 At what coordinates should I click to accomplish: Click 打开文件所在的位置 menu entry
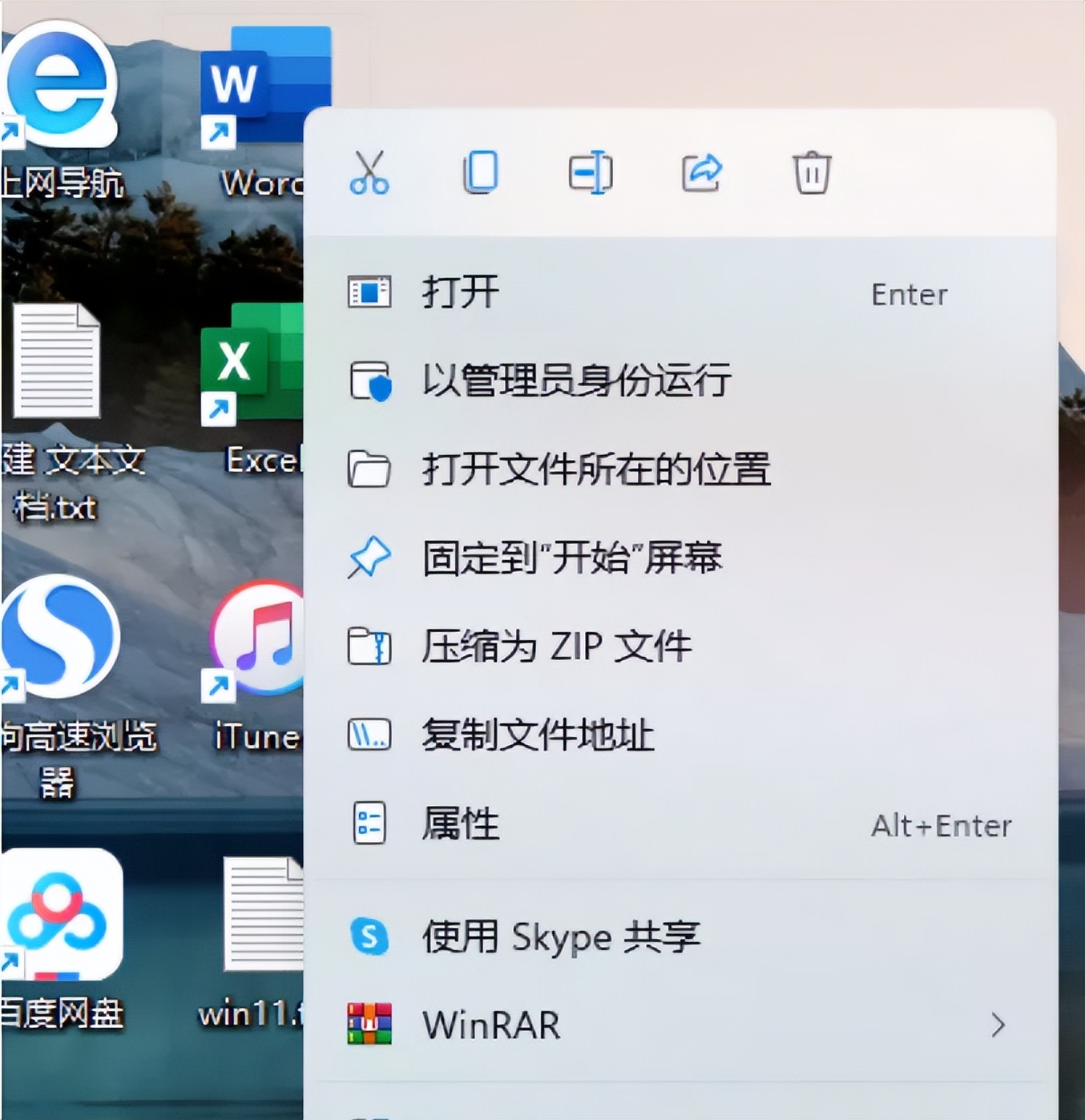click(597, 472)
